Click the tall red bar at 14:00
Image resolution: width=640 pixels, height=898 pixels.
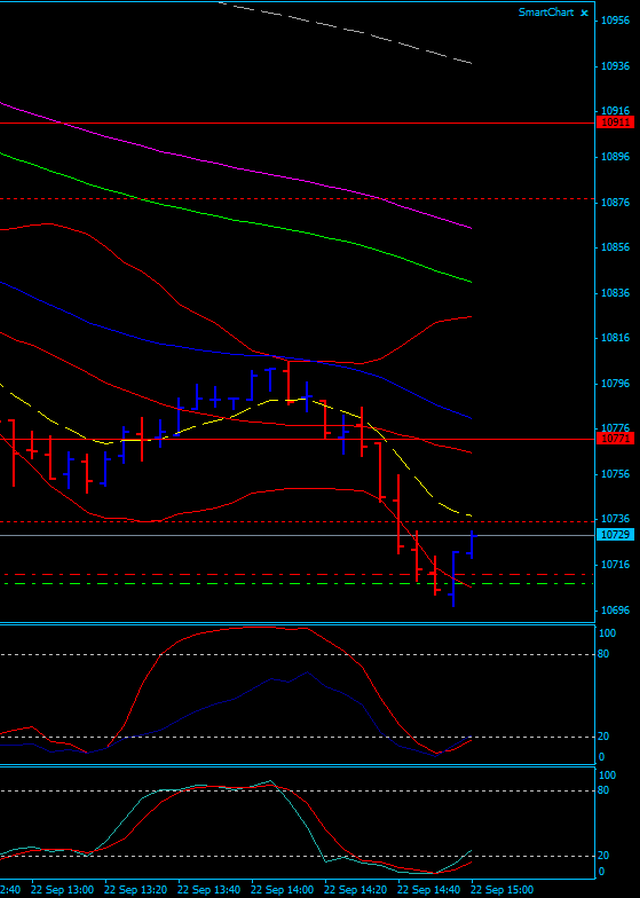[288, 382]
